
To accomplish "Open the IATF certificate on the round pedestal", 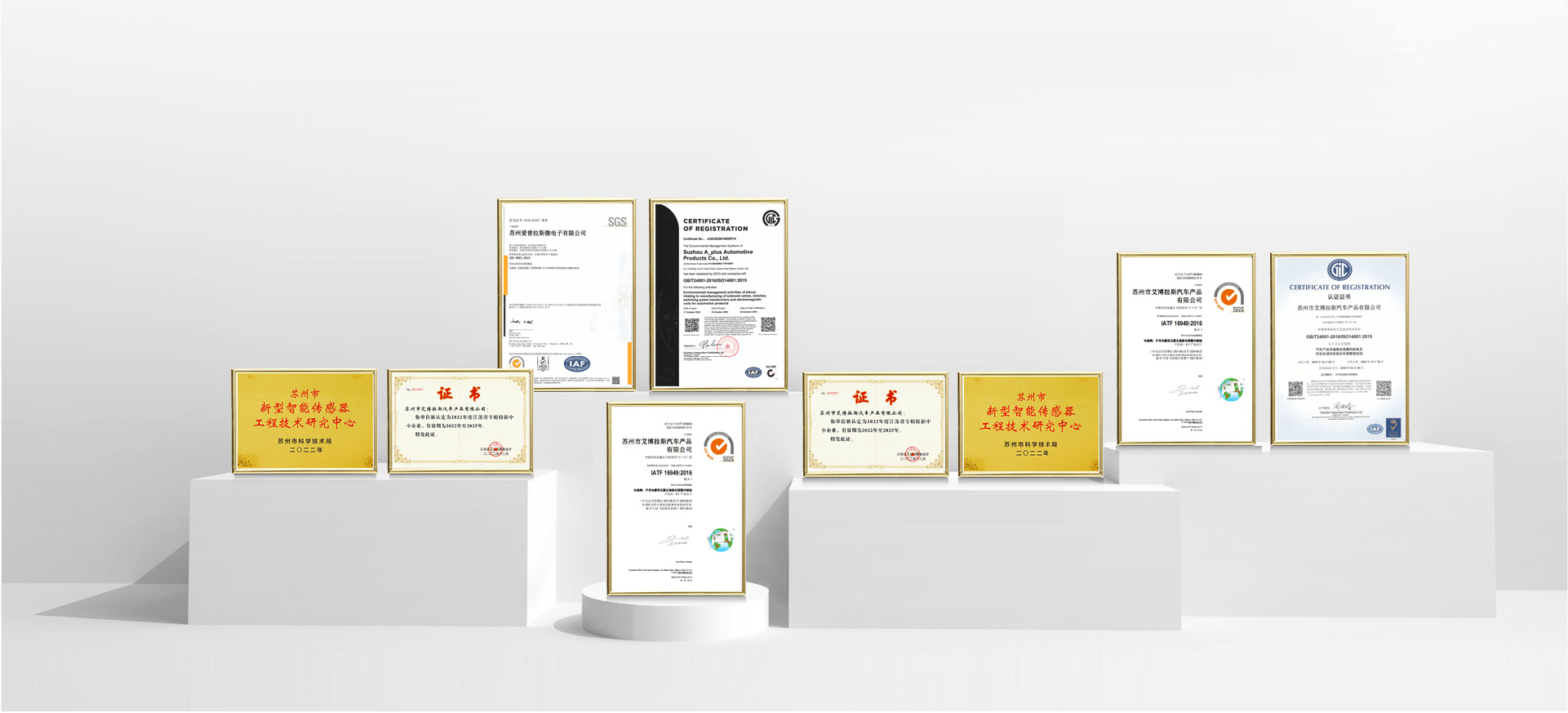I will (x=677, y=499).
